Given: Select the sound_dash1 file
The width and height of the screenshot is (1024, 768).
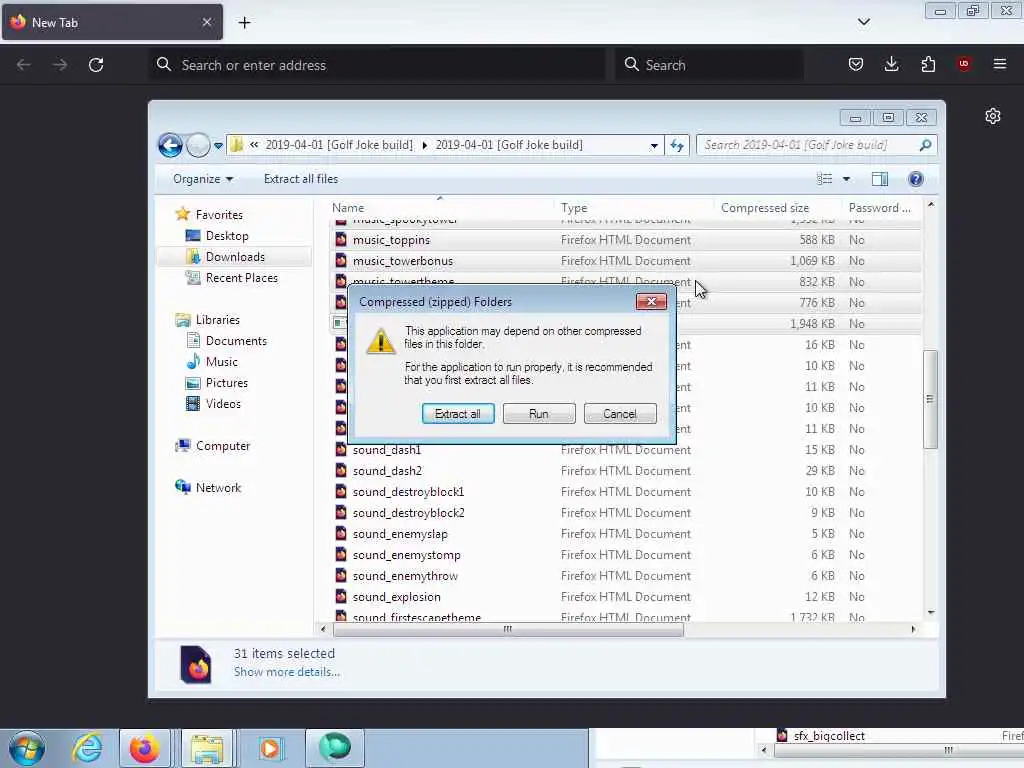Looking at the screenshot, I should click(387, 450).
